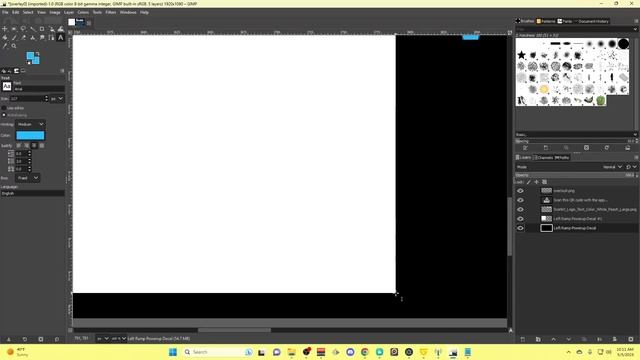Lock alpha channel checkerboard icon
640x360 pixels.
pyautogui.click(x=544, y=182)
